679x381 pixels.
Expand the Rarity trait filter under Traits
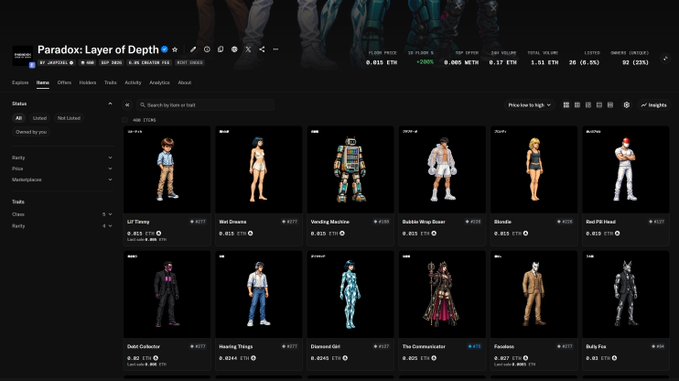pyautogui.click(x=61, y=226)
